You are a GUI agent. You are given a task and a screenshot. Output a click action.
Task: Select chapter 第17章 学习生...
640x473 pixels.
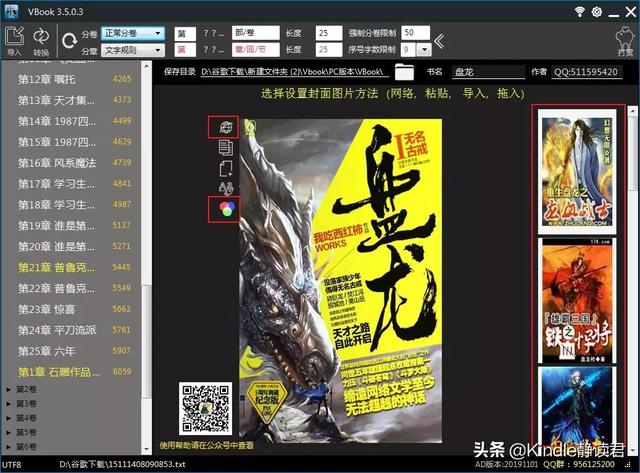[73, 184]
